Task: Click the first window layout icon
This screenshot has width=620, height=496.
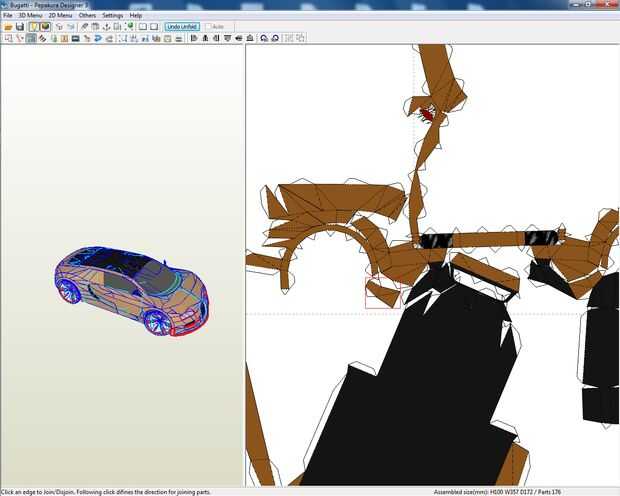Action: pos(143,27)
